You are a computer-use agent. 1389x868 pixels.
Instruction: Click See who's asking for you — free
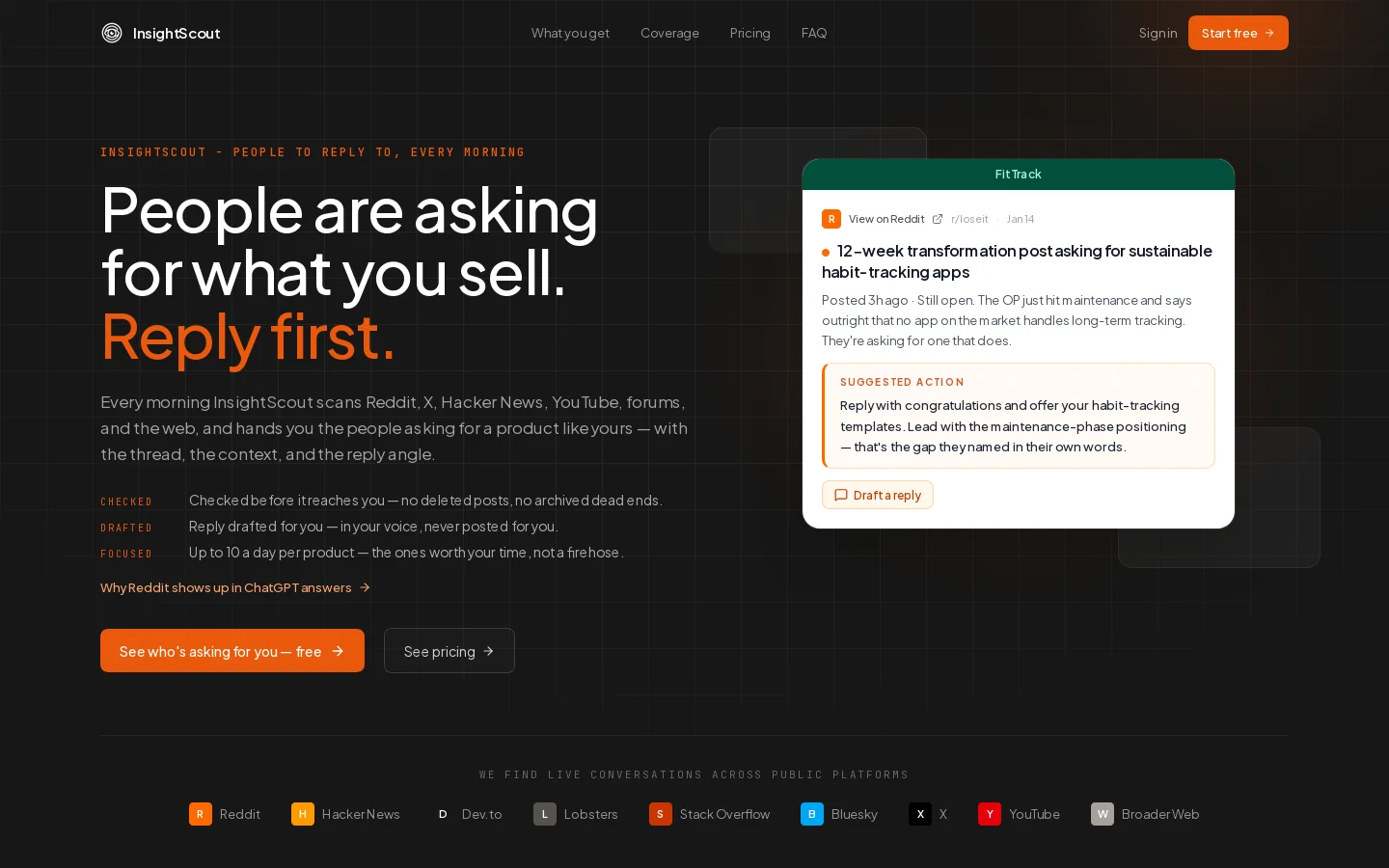point(232,651)
